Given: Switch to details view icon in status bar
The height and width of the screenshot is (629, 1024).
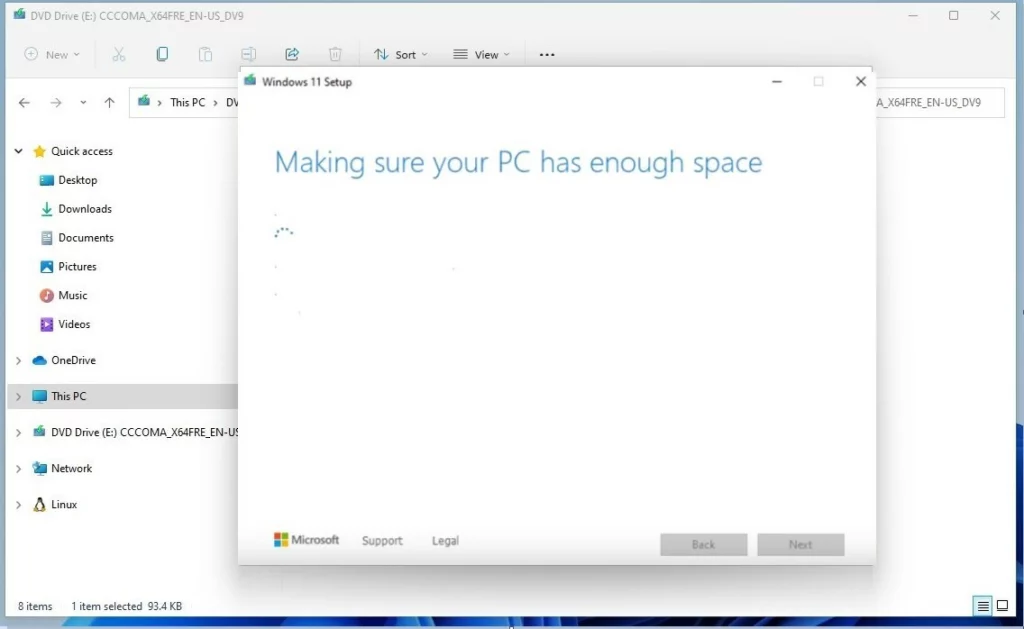Looking at the screenshot, I should (x=983, y=606).
